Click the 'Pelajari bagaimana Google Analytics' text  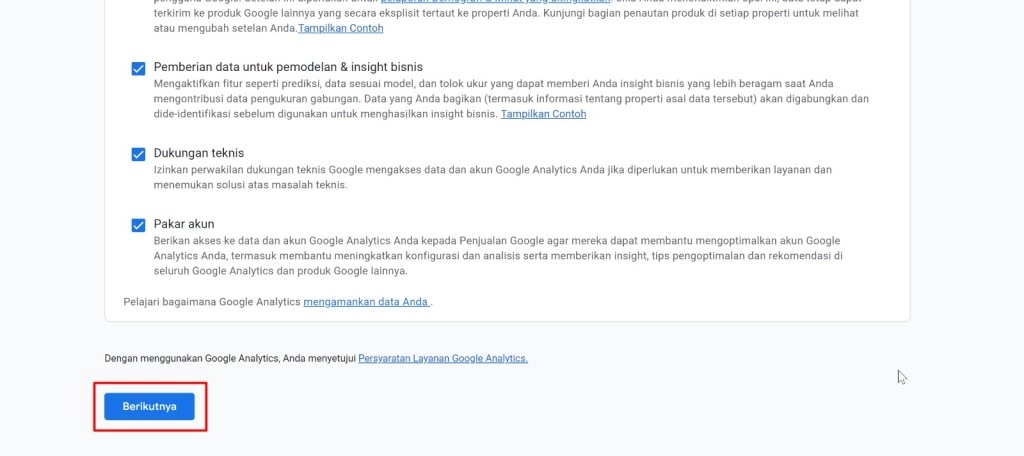212,301
